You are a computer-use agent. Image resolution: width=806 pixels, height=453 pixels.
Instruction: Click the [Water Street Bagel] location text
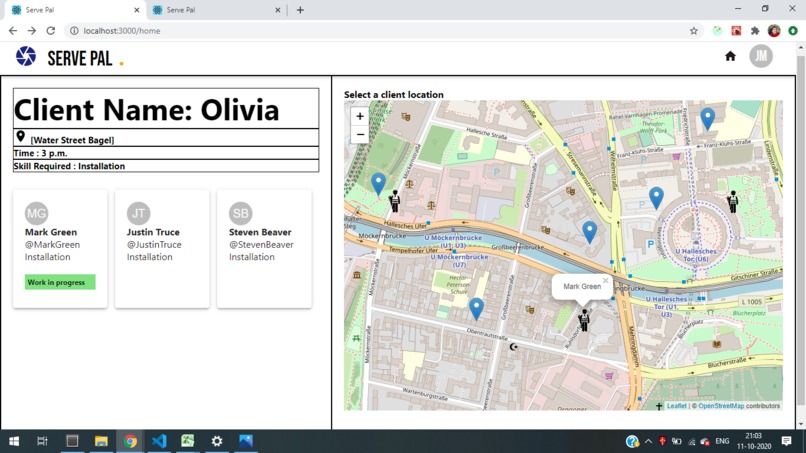[x=72, y=140]
